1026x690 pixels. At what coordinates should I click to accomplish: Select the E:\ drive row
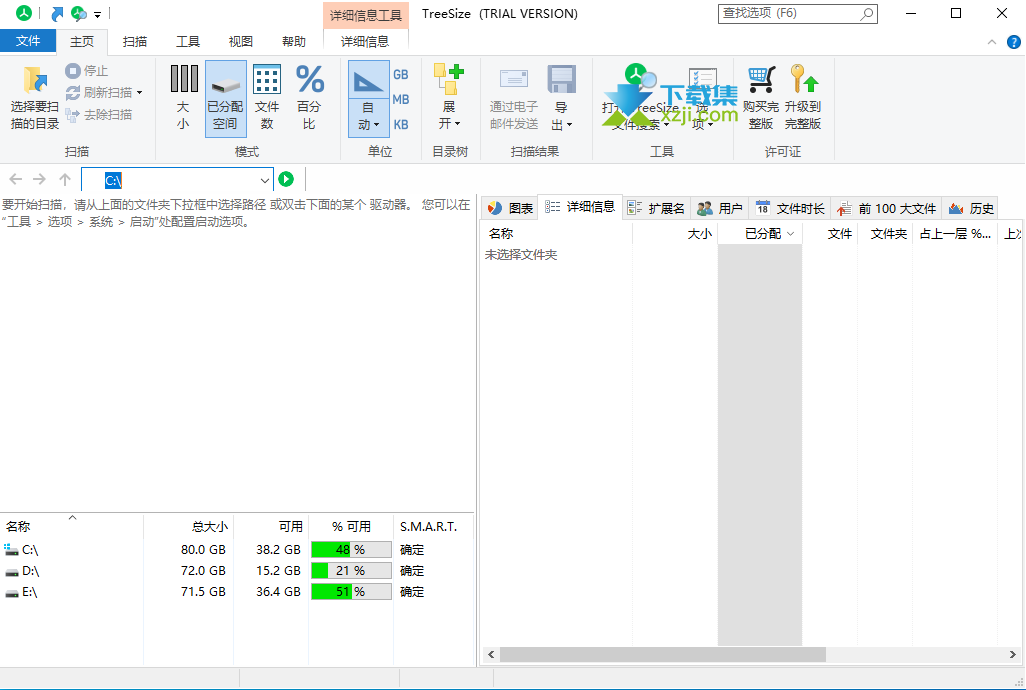tap(236, 592)
